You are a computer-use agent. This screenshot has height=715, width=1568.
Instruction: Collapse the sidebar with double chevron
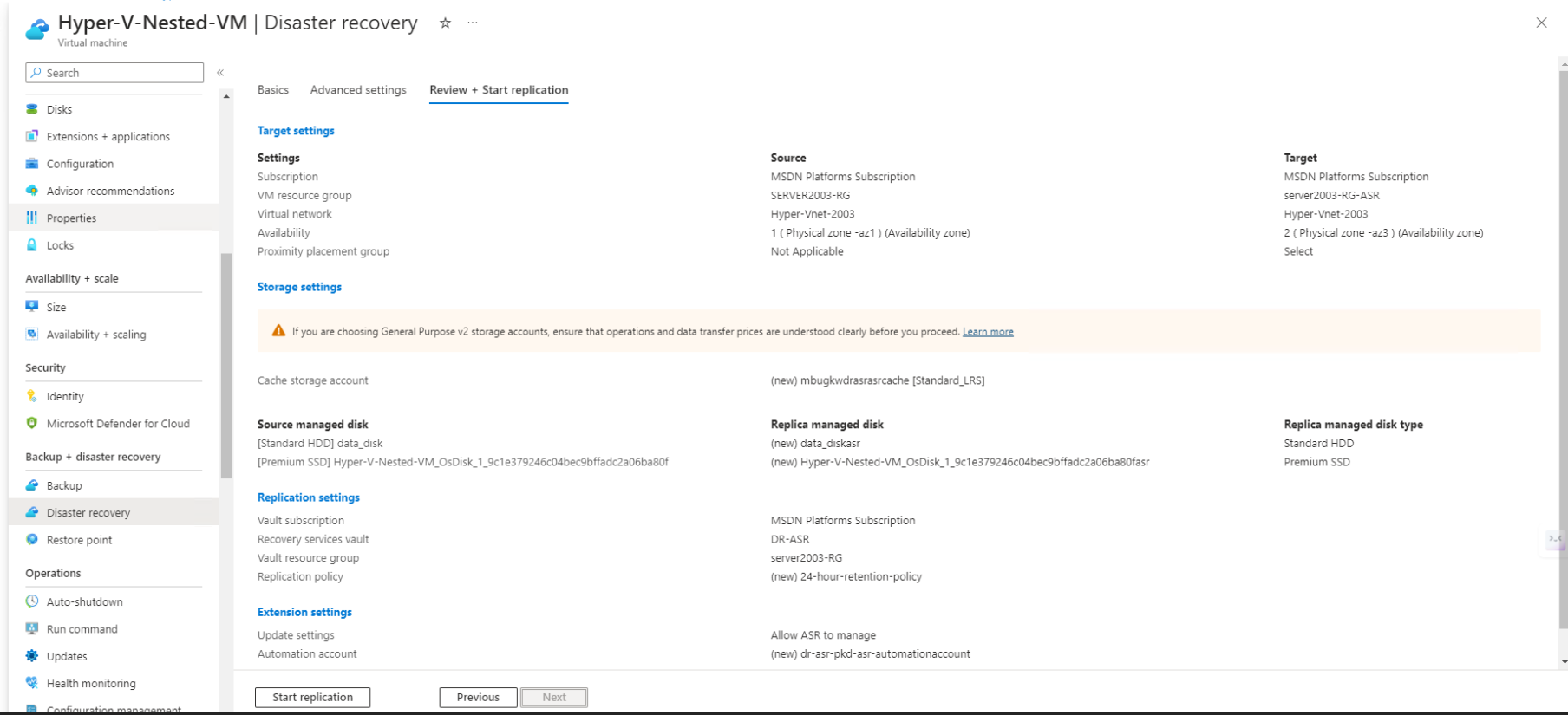(220, 73)
